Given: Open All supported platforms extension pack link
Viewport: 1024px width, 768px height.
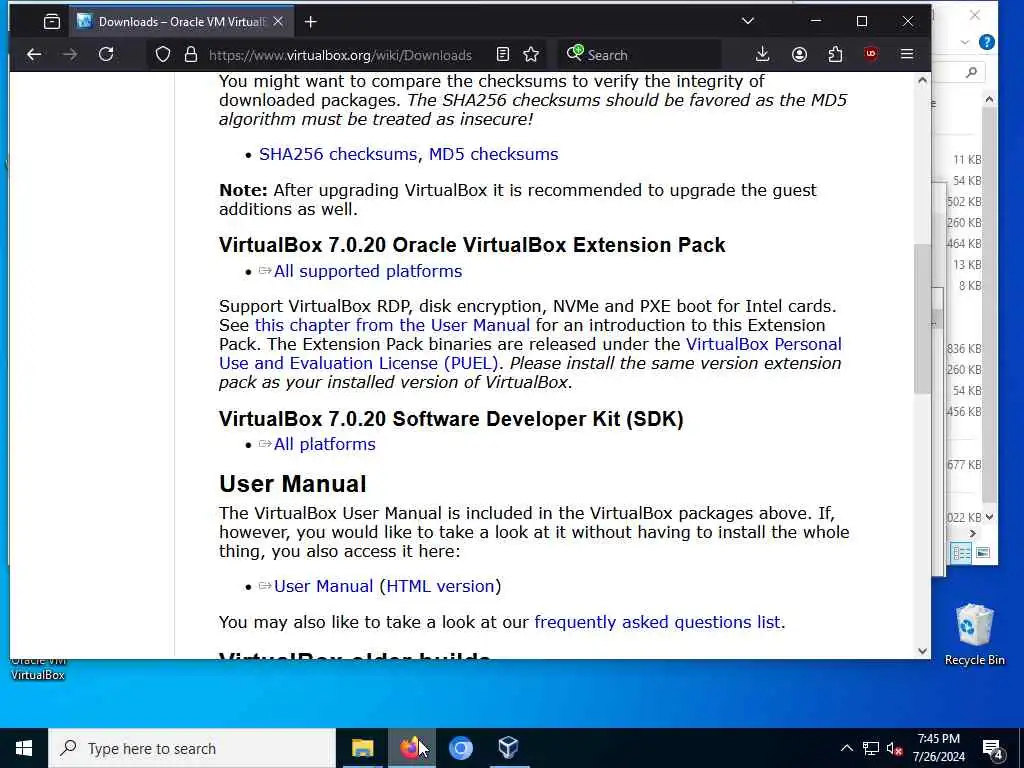Looking at the screenshot, I should click(368, 271).
